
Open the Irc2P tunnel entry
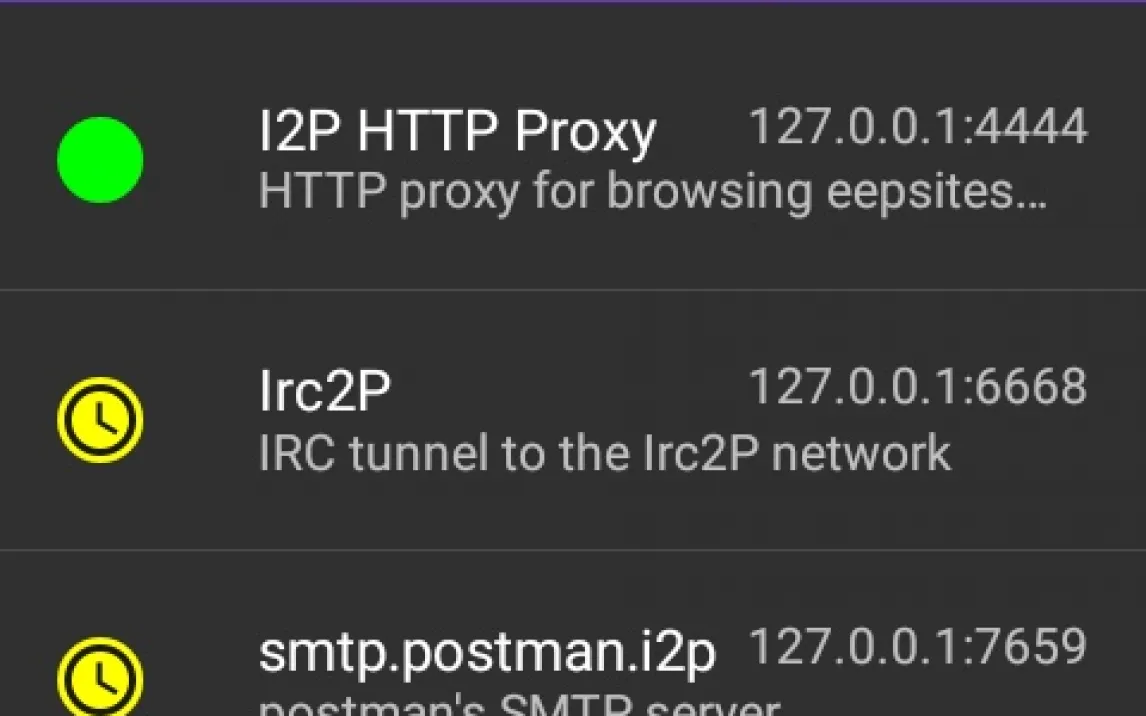click(x=324, y=391)
